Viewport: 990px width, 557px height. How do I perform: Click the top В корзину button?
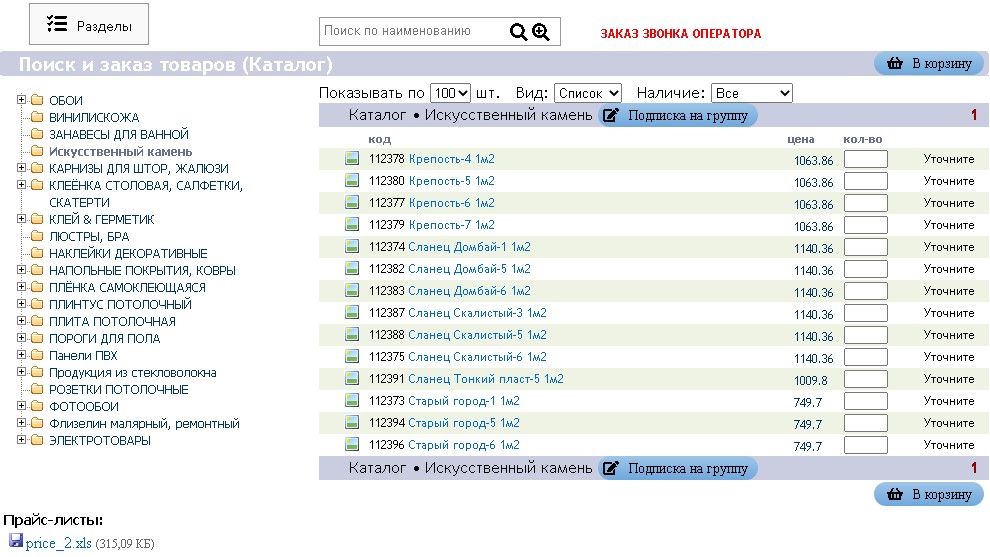[929, 64]
